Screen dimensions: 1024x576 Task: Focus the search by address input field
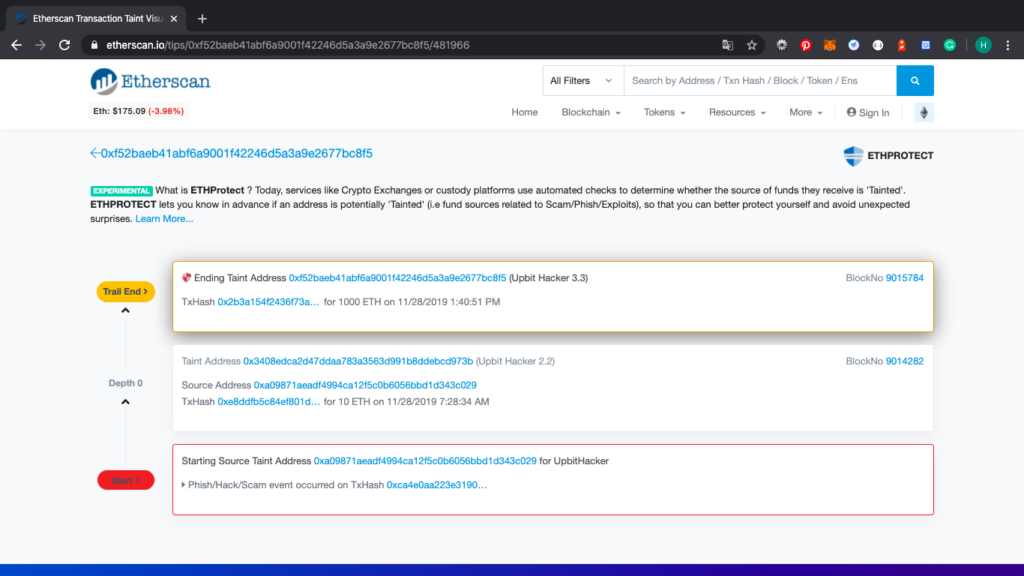pos(760,80)
